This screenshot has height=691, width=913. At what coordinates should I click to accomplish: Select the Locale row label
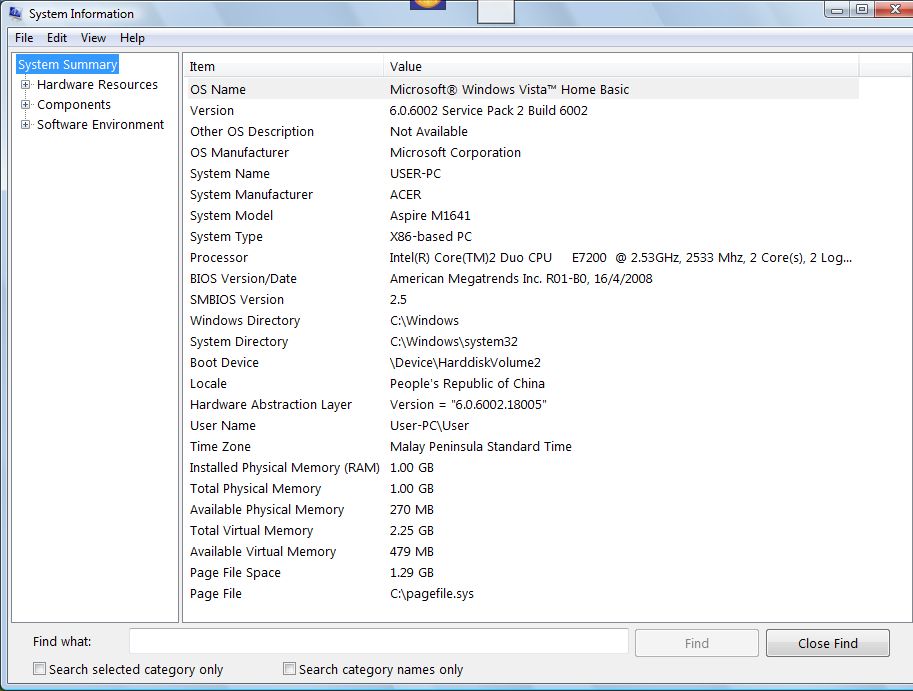[x=208, y=383]
